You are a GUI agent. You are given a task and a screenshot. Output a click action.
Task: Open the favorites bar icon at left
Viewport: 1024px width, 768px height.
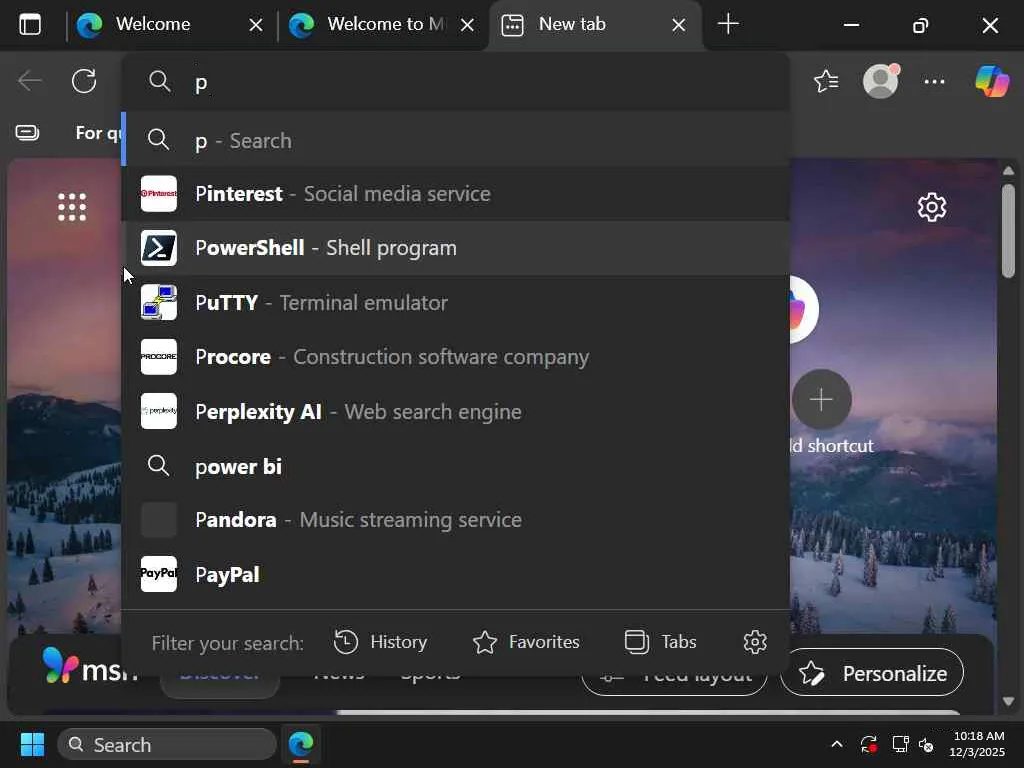27,133
